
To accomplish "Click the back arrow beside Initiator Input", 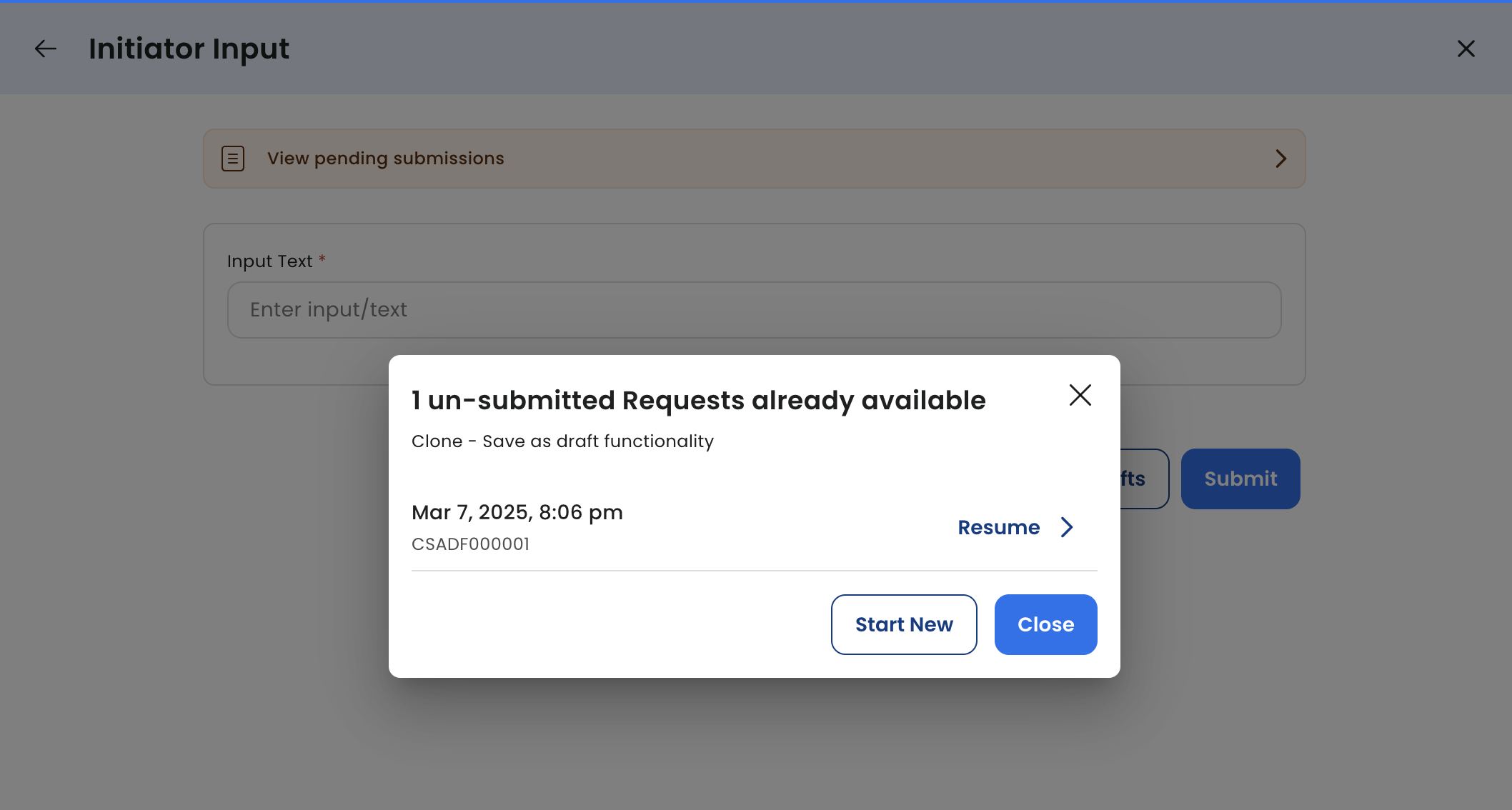I will point(46,49).
